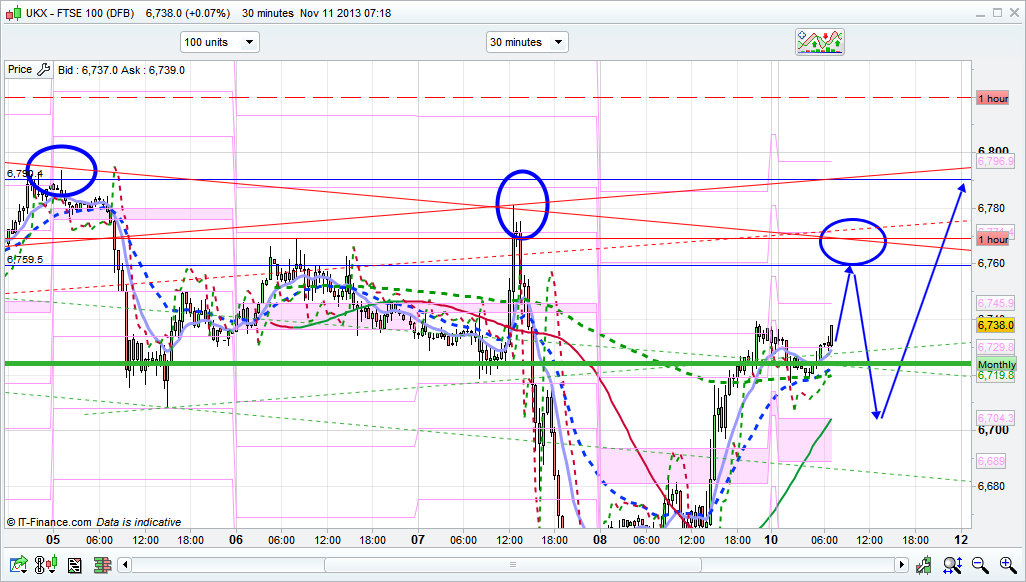
Task: Zoom out using the minus magnifier
Action: pyautogui.click(x=980, y=565)
